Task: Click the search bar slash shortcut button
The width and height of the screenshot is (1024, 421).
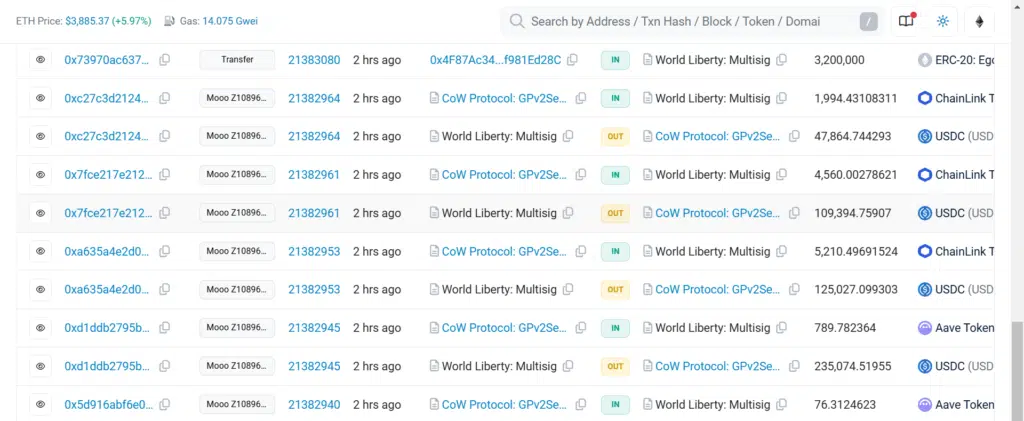Action: (869, 21)
